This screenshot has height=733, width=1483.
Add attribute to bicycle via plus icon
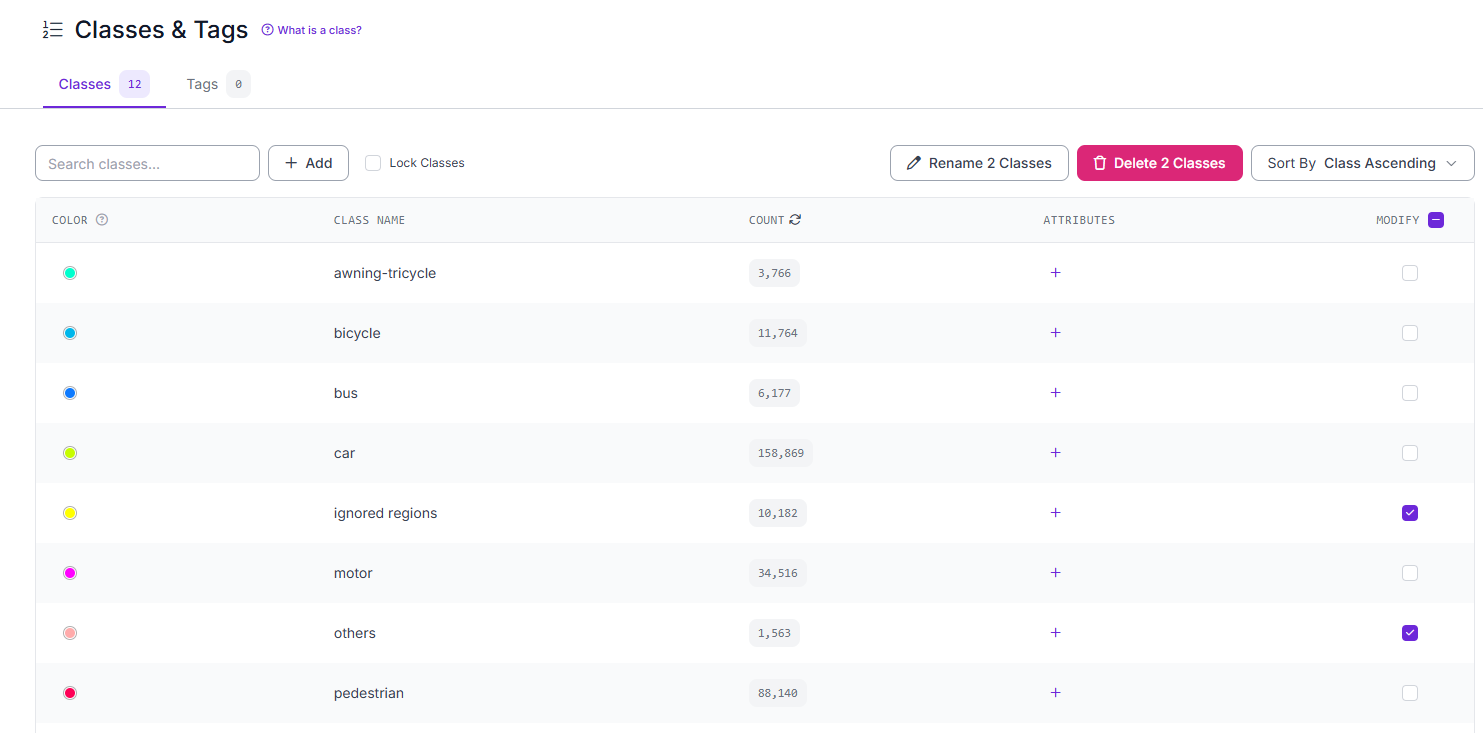pyautogui.click(x=1055, y=333)
